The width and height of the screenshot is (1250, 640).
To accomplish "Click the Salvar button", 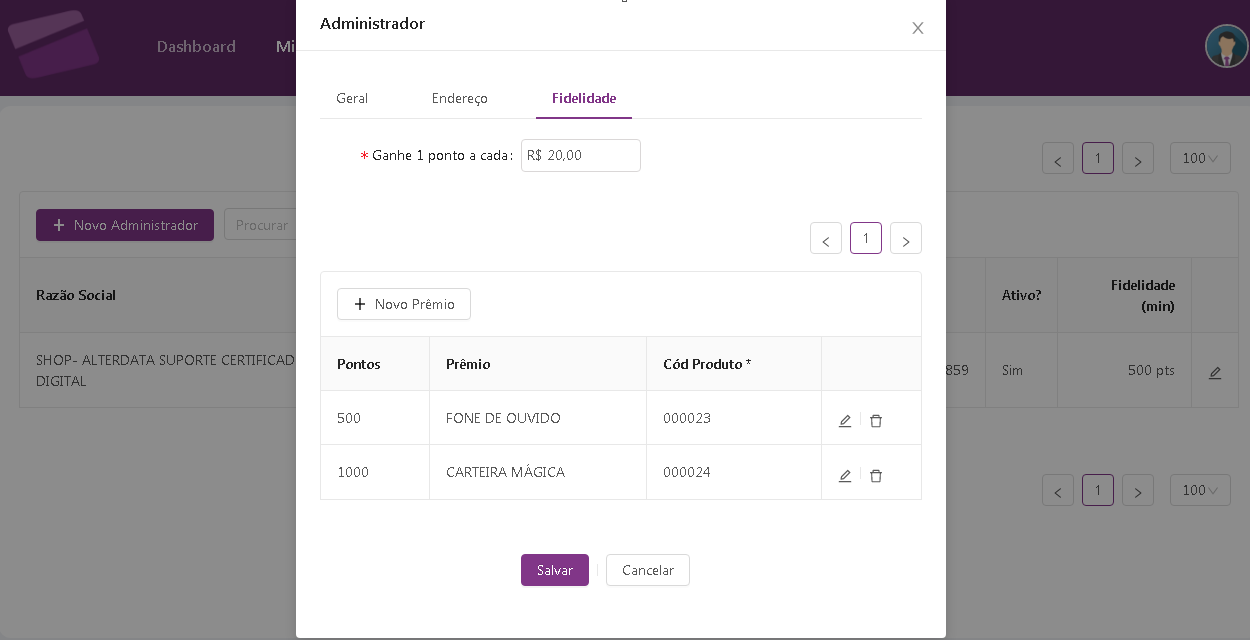I will pos(555,570).
